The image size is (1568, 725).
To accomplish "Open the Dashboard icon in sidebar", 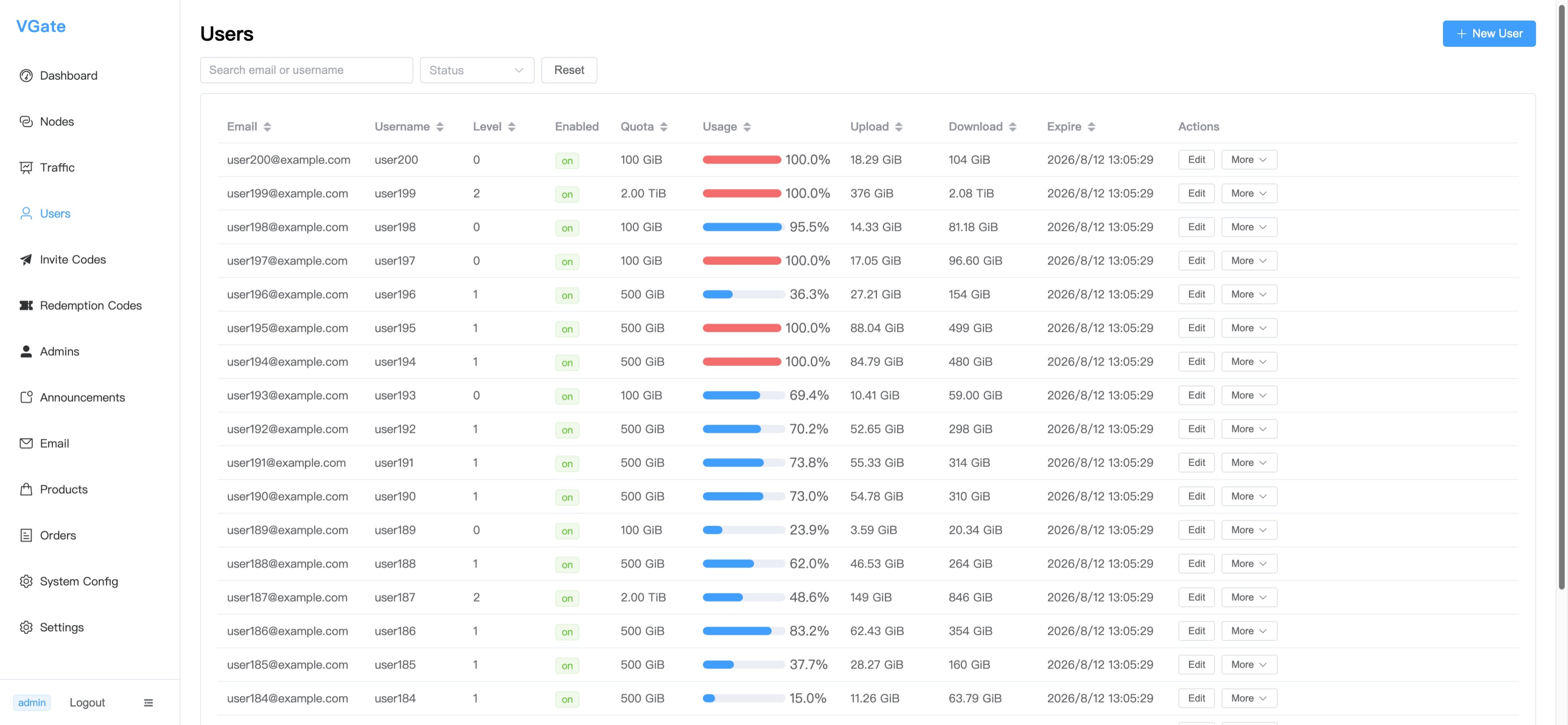I will [25, 76].
